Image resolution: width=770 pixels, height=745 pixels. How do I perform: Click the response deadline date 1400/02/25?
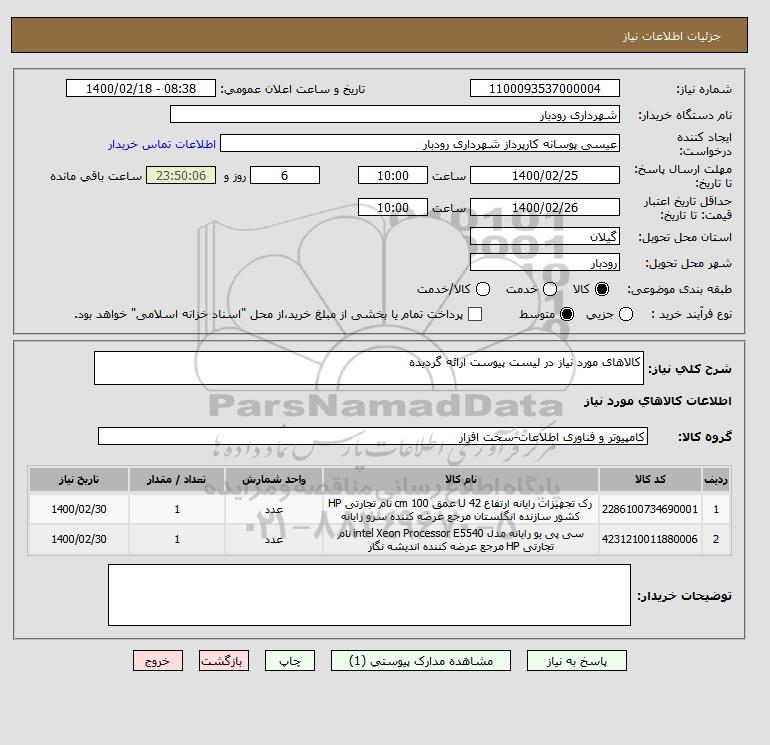click(545, 175)
